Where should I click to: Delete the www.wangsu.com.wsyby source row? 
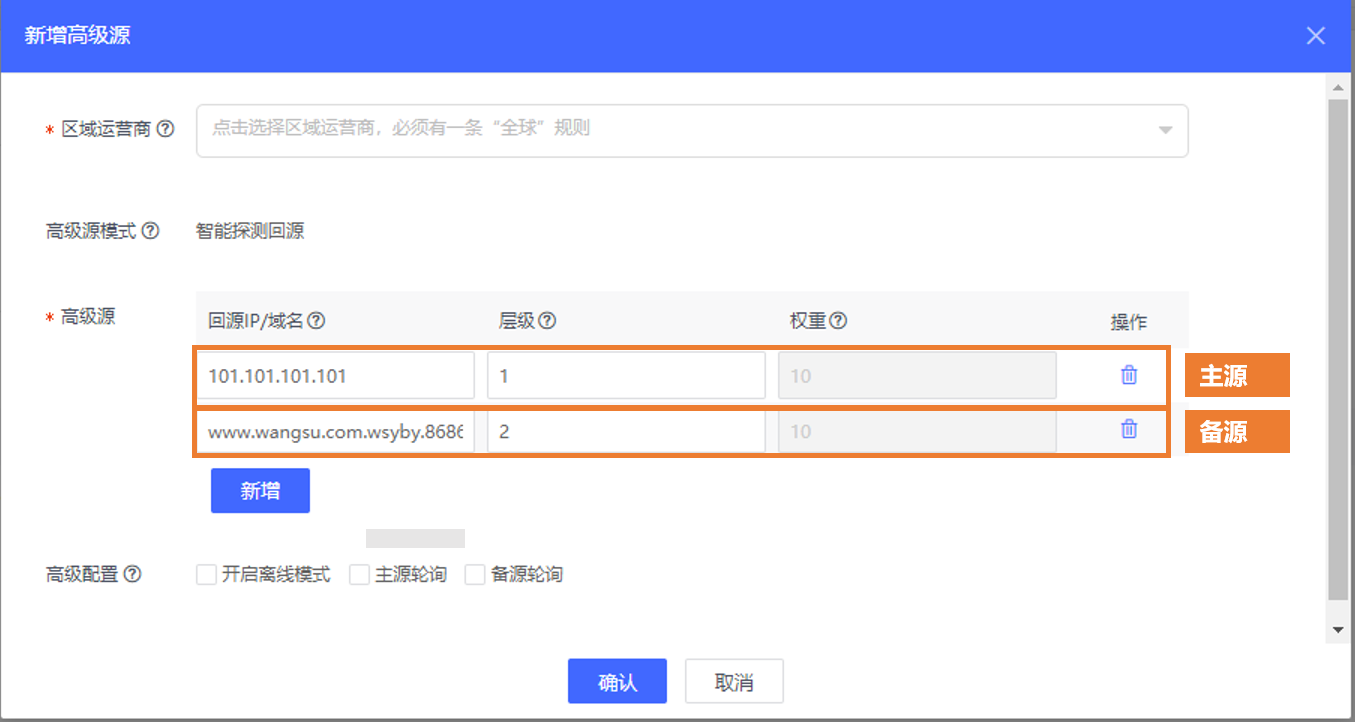[x=1129, y=429]
